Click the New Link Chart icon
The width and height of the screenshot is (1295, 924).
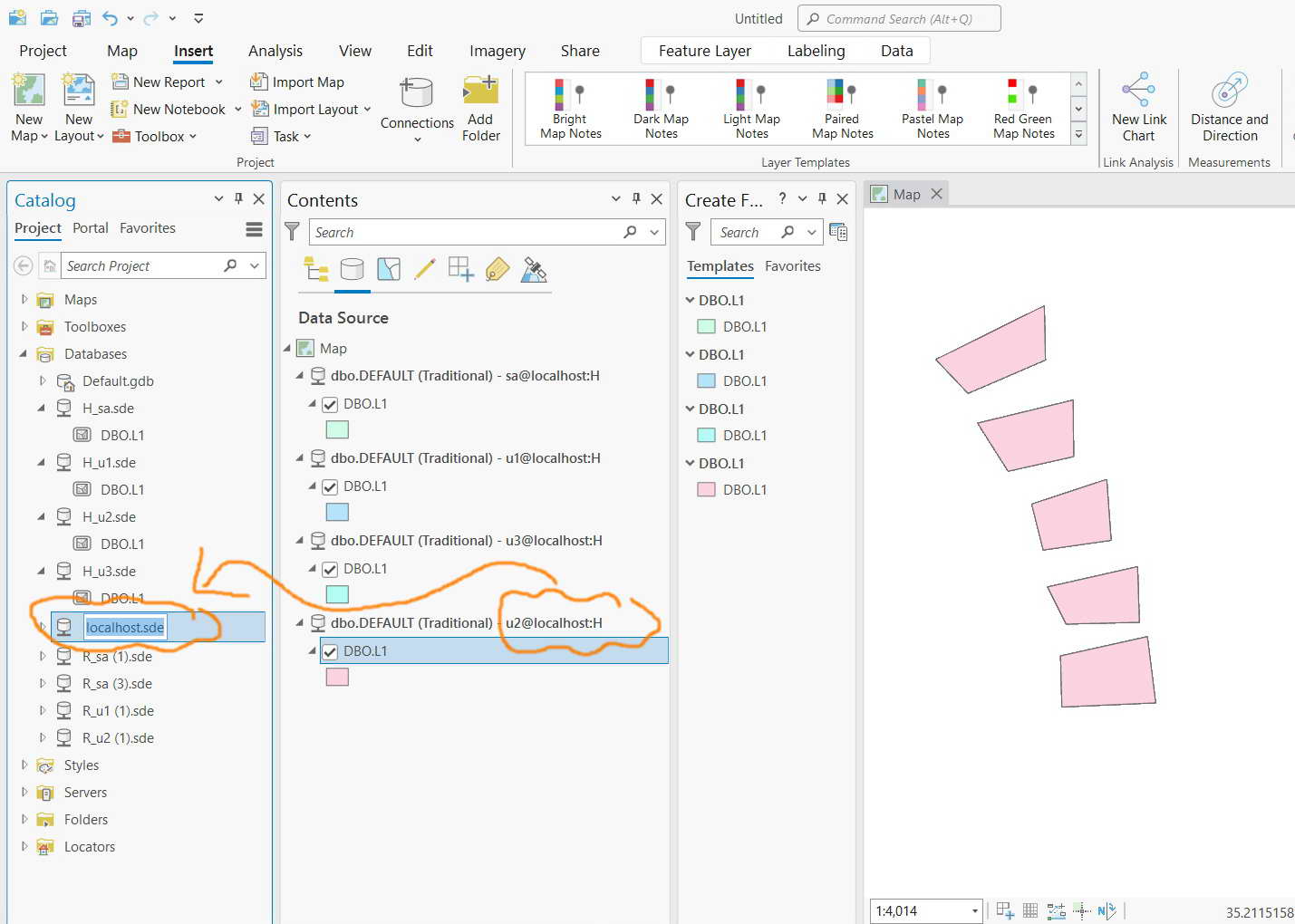(1138, 108)
